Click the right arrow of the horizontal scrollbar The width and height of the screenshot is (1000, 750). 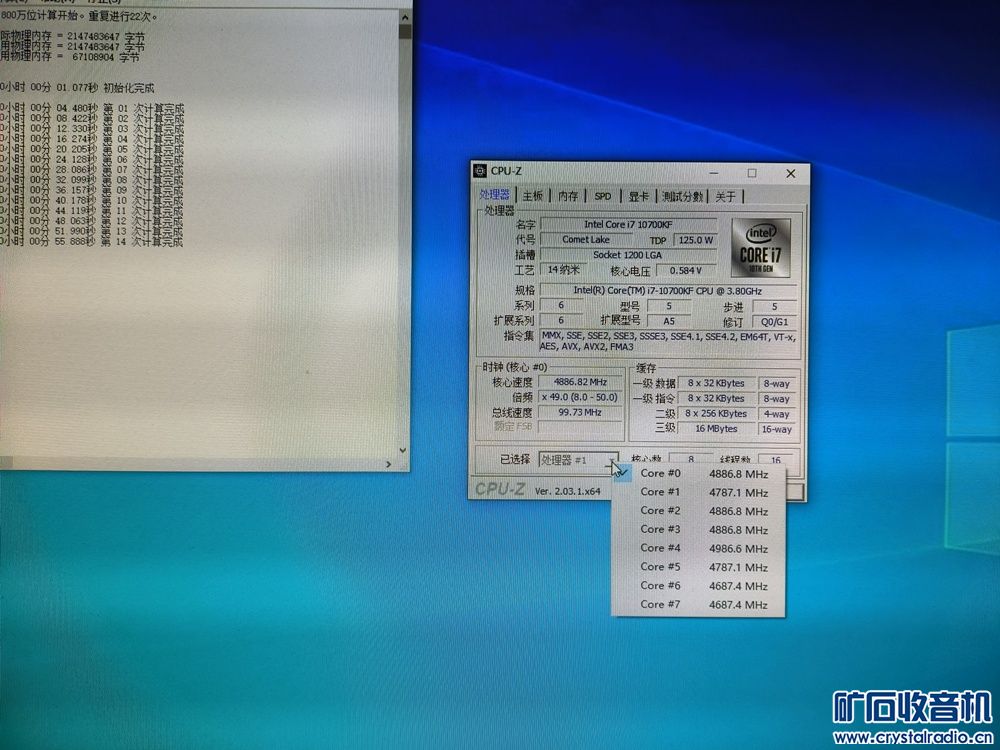pyautogui.click(x=389, y=464)
